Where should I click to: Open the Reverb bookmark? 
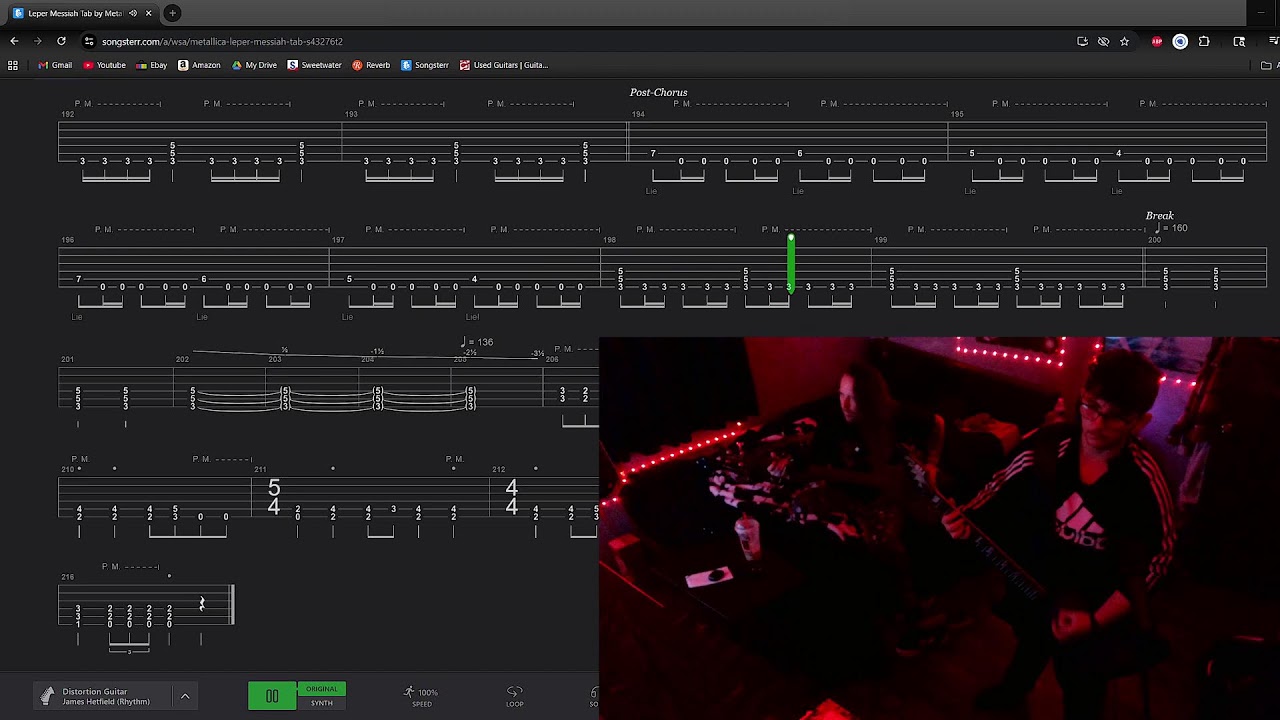[x=371, y=65]
